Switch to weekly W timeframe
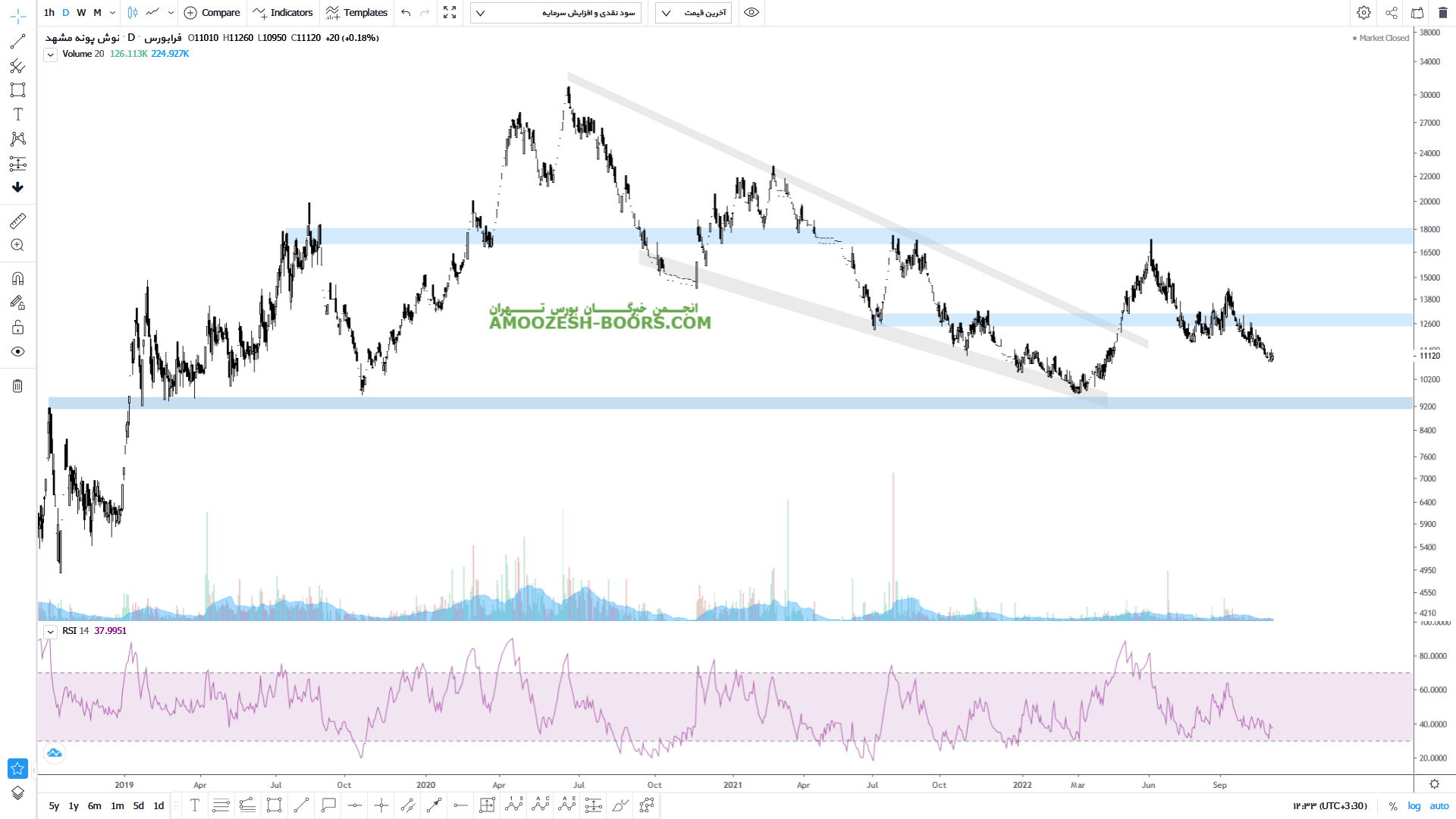 tap(81, 13)
